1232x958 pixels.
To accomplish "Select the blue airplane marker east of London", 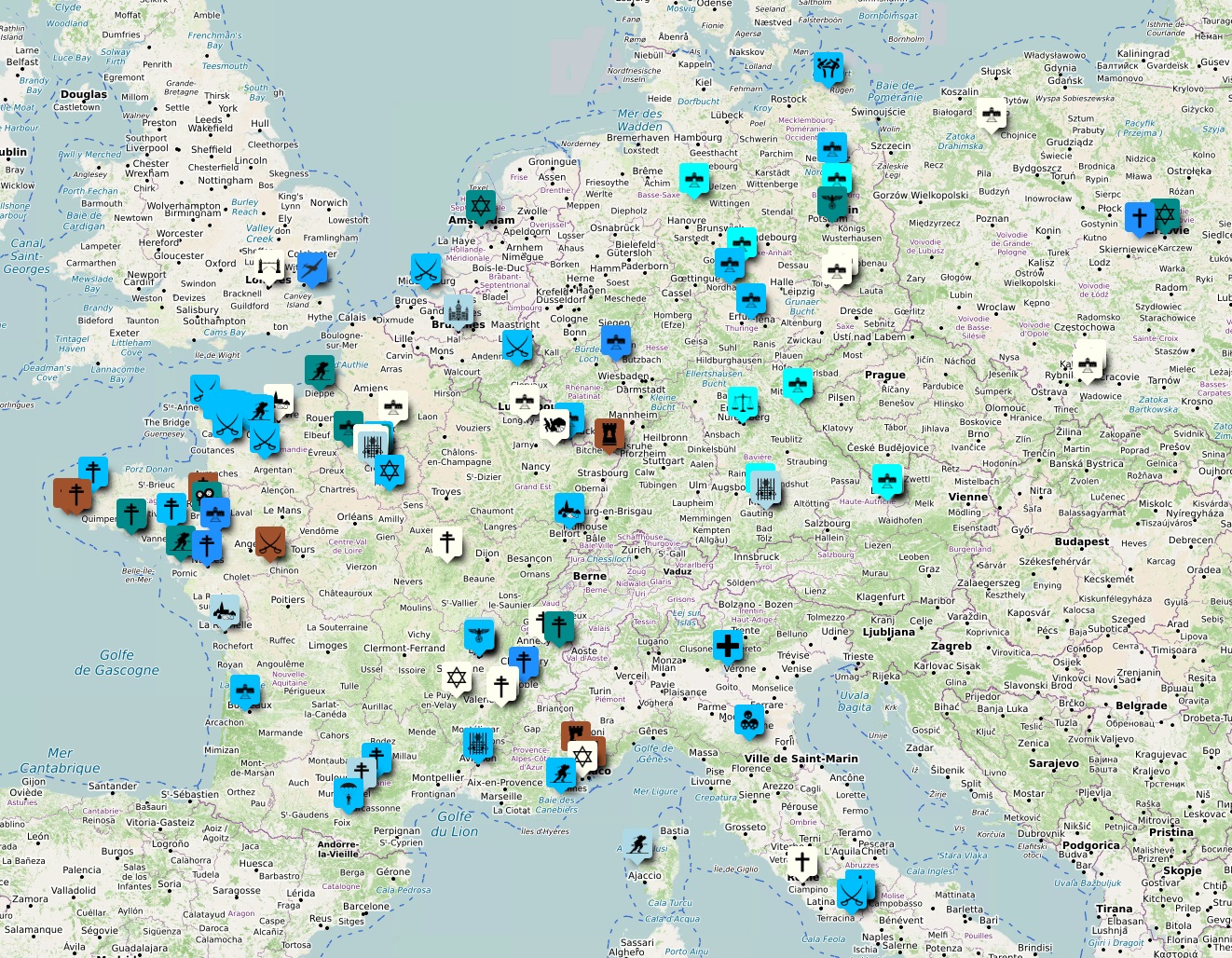I will [x=312, y=269].
